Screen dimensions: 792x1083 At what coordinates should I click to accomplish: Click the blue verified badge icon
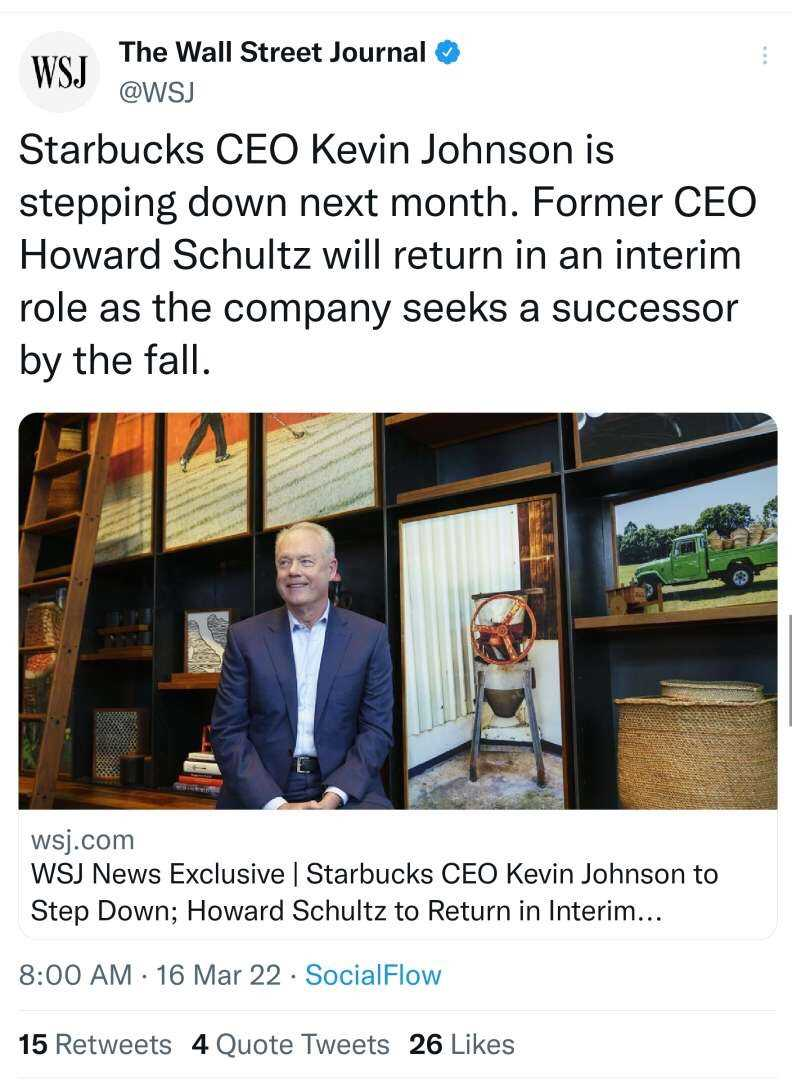click(448, 52)
